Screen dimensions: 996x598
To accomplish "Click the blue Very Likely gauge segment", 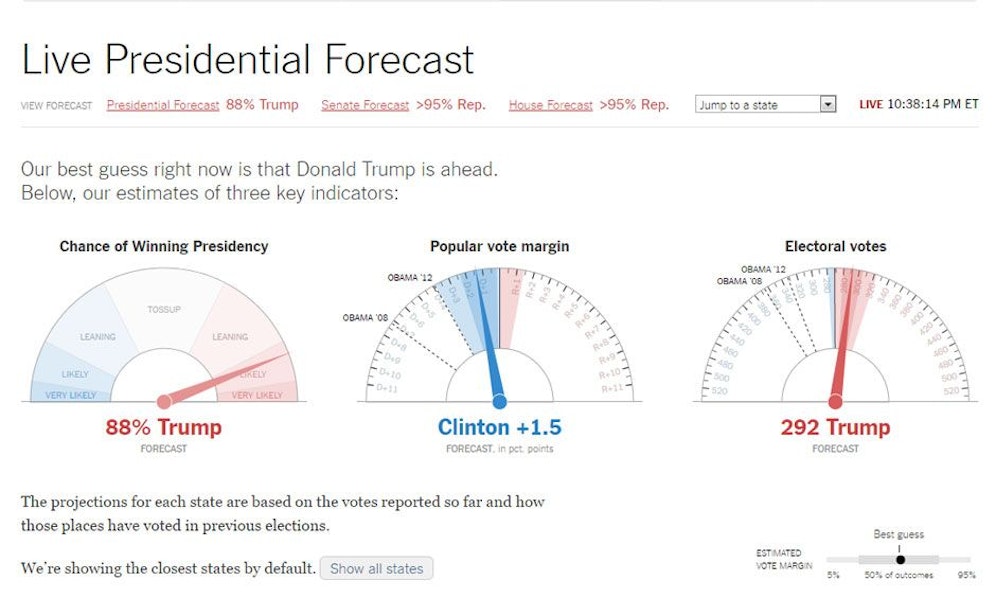I will [70, 395].
